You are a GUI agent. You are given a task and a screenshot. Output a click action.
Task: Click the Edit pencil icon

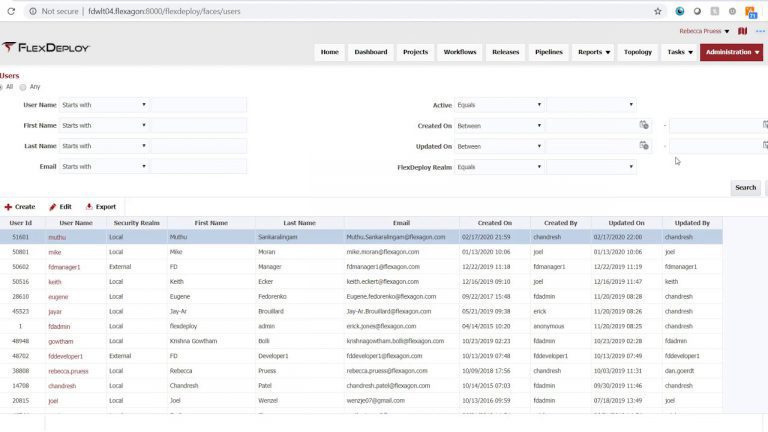pos(52,207)
